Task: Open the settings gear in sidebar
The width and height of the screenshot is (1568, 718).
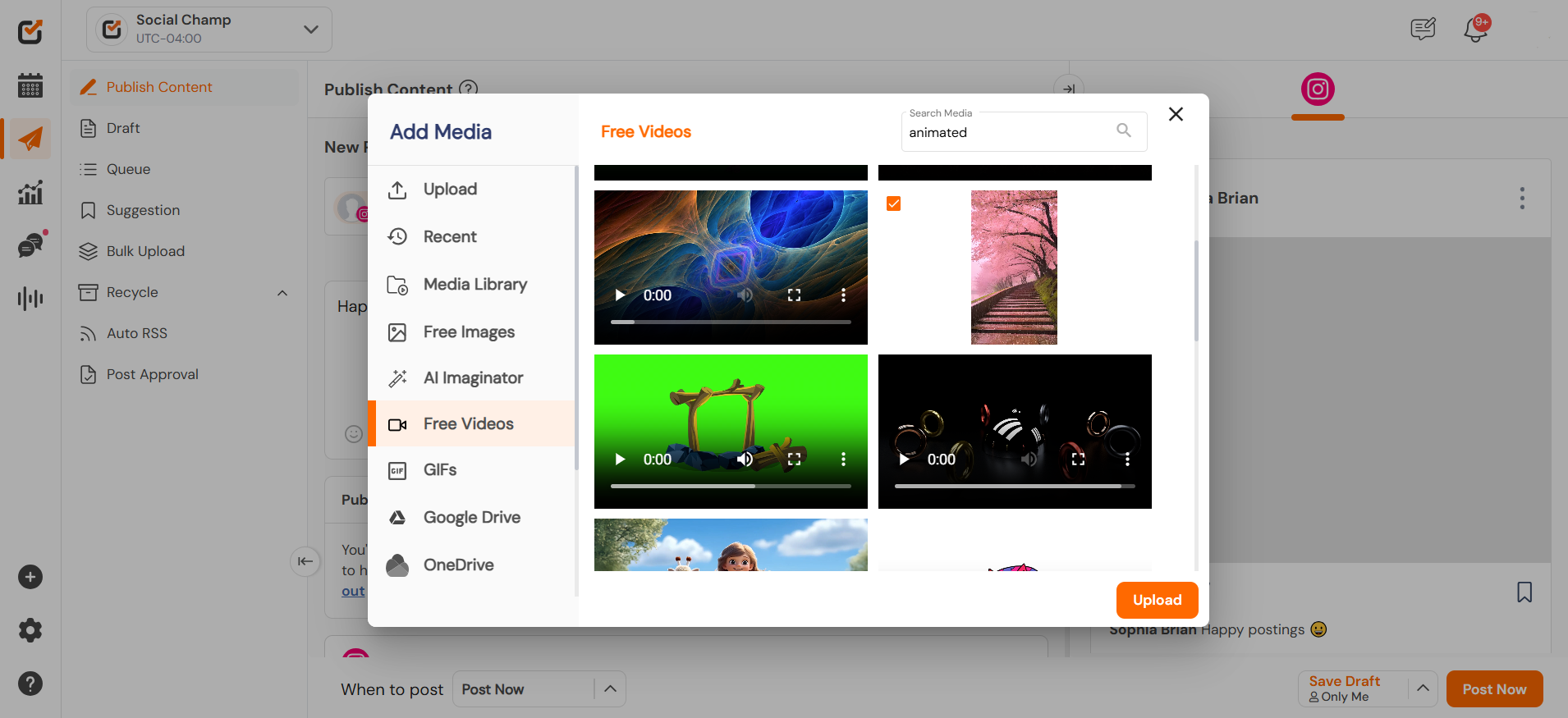Action: (x=30, y=630)
